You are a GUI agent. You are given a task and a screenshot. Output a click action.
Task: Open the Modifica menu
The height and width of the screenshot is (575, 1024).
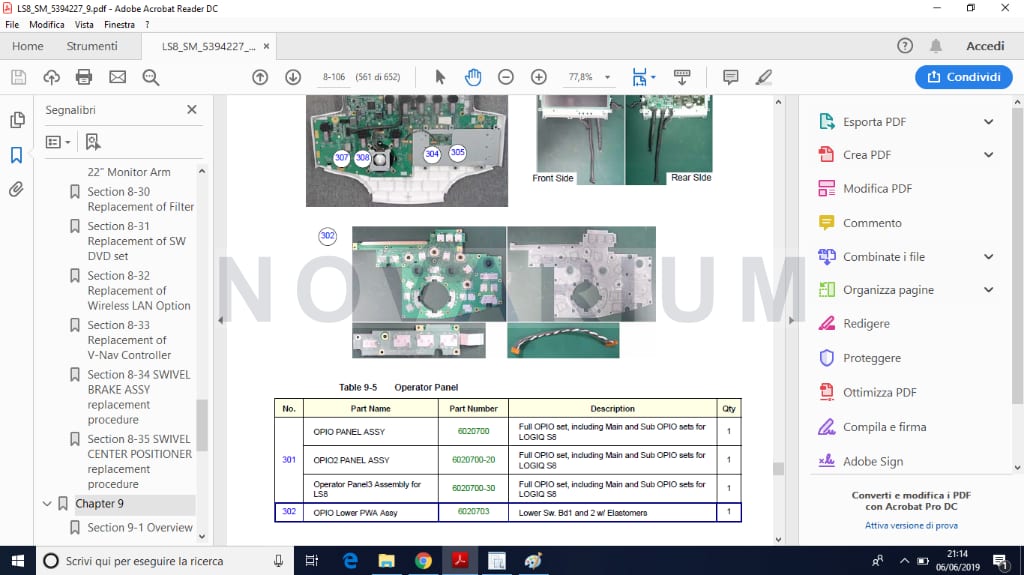tap(47, 25)
